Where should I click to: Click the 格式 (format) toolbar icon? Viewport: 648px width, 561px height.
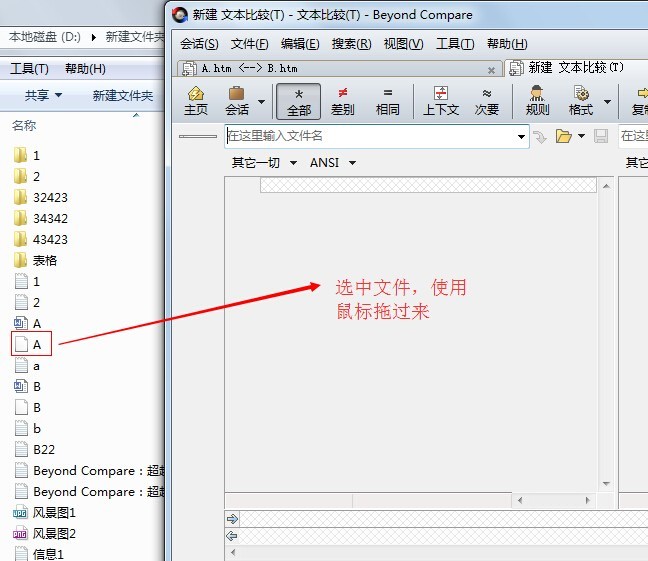tap(581, 101)
